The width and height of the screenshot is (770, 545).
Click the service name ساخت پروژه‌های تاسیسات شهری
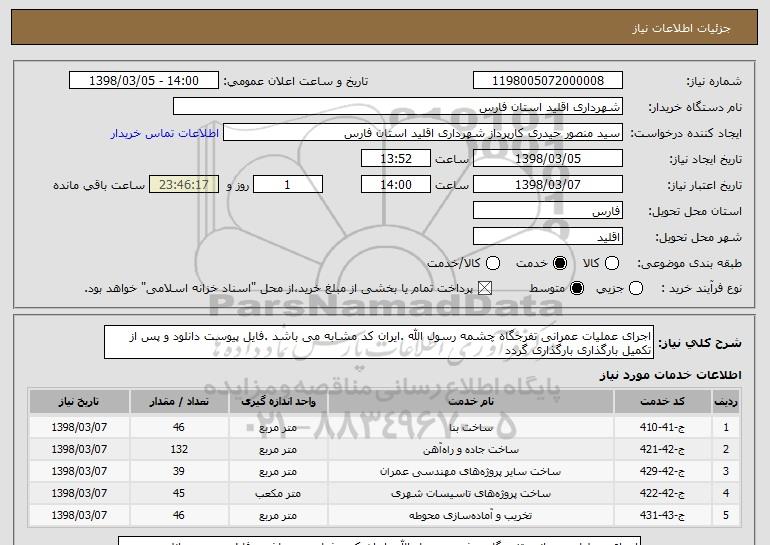(471, 493)
